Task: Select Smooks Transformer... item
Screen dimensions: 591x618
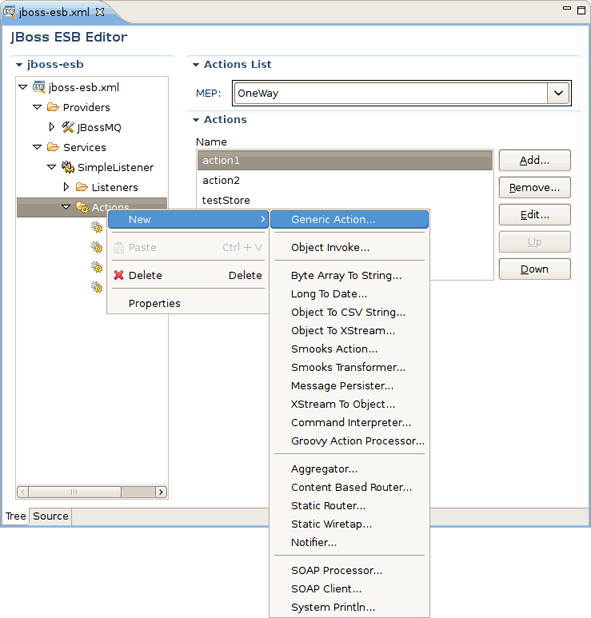Action: [349, 367]
